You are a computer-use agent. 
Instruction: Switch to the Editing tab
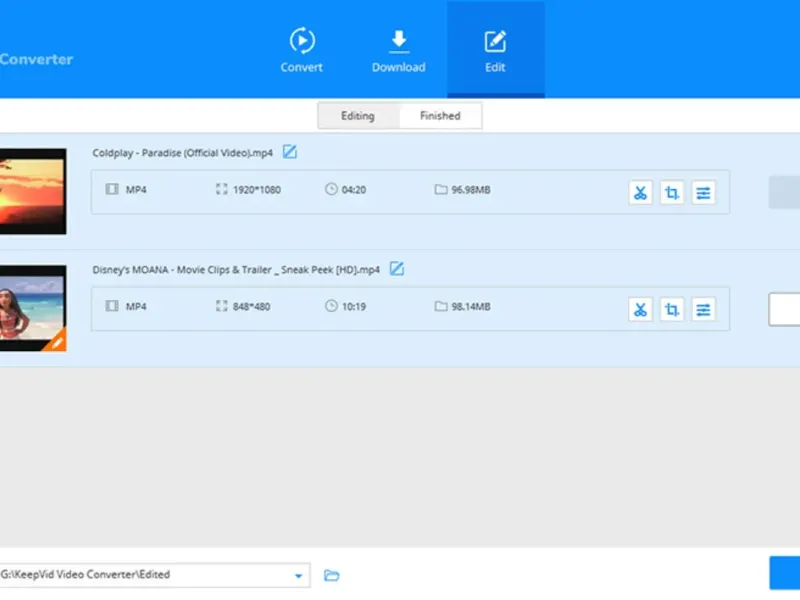click(358, 116)
